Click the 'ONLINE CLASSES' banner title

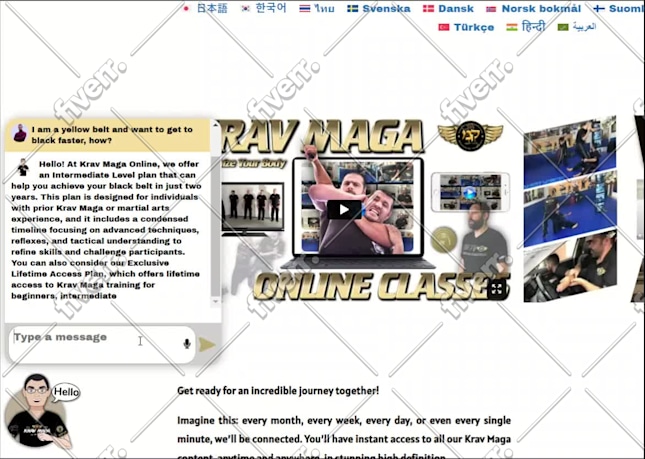[381, 287]
